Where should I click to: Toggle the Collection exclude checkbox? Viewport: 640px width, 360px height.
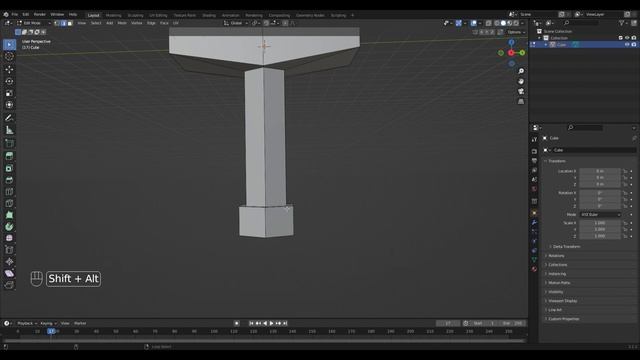[620, 38]
